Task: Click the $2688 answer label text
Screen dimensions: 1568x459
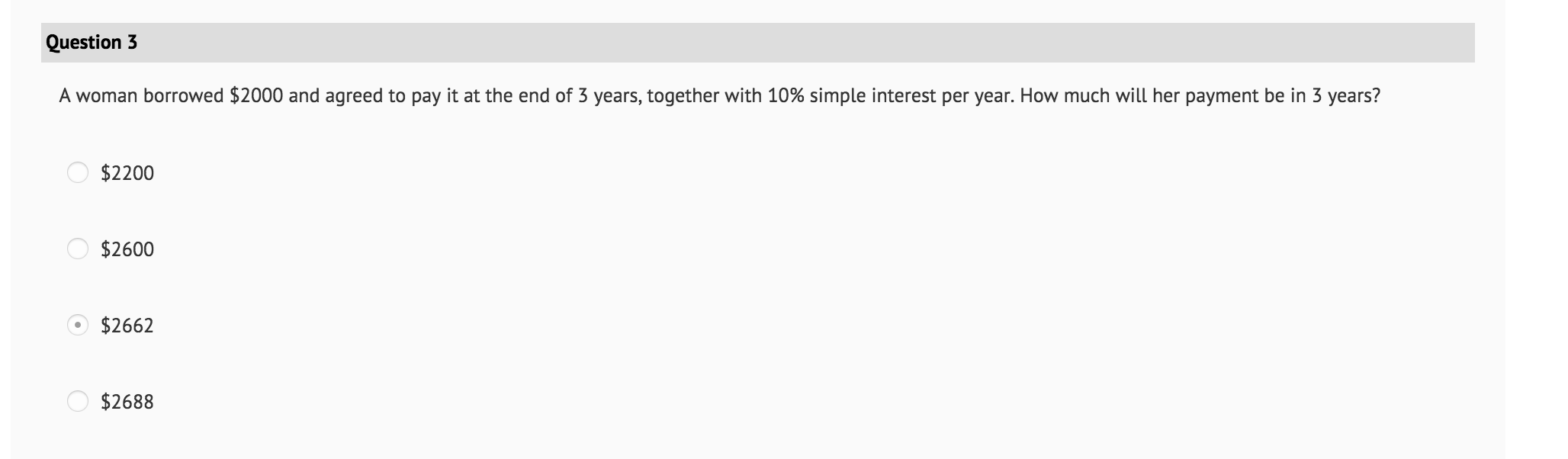Action: pyautogui.click(x=127, y=402)
